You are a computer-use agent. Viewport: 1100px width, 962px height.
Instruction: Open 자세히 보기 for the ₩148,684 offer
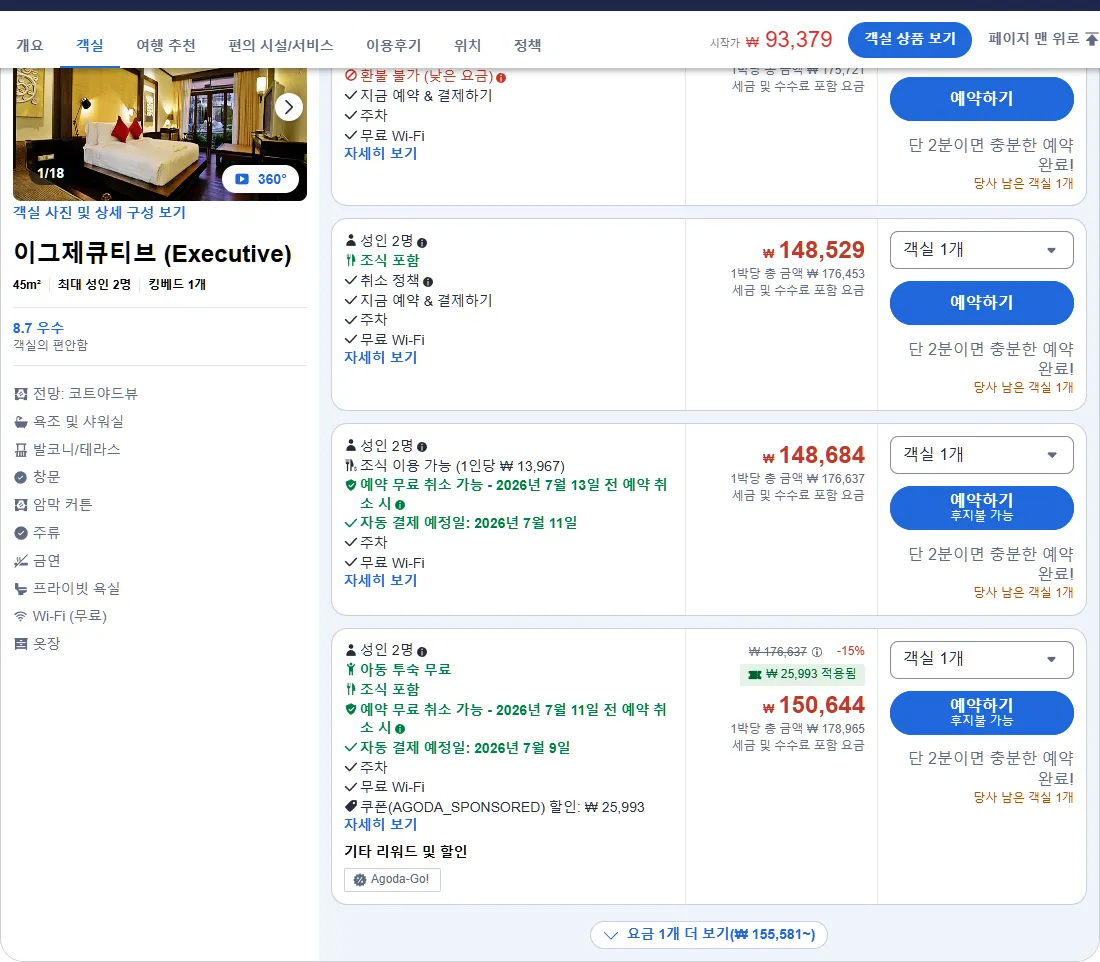380,580
